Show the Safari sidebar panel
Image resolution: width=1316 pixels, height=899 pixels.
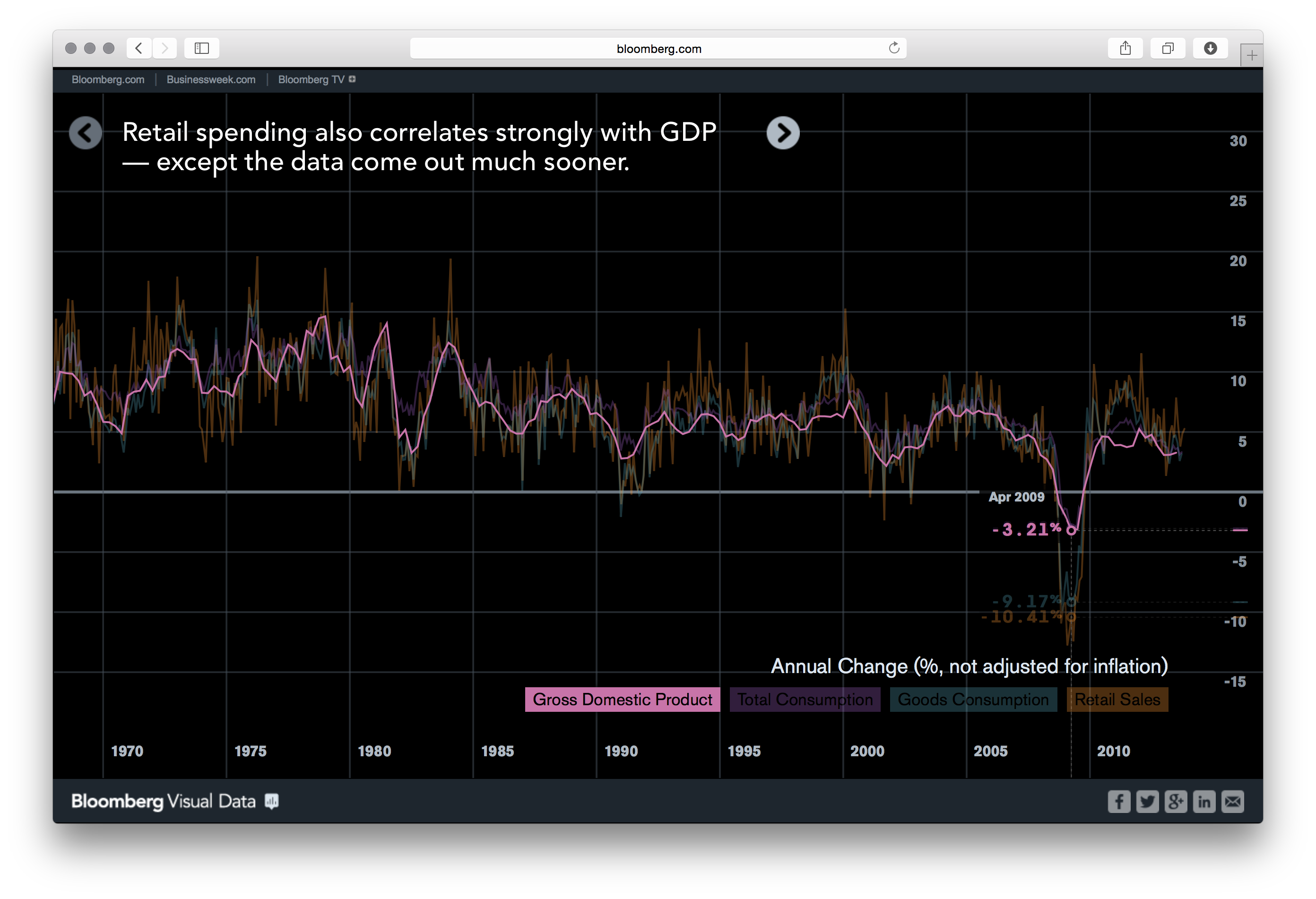(201, 48)
